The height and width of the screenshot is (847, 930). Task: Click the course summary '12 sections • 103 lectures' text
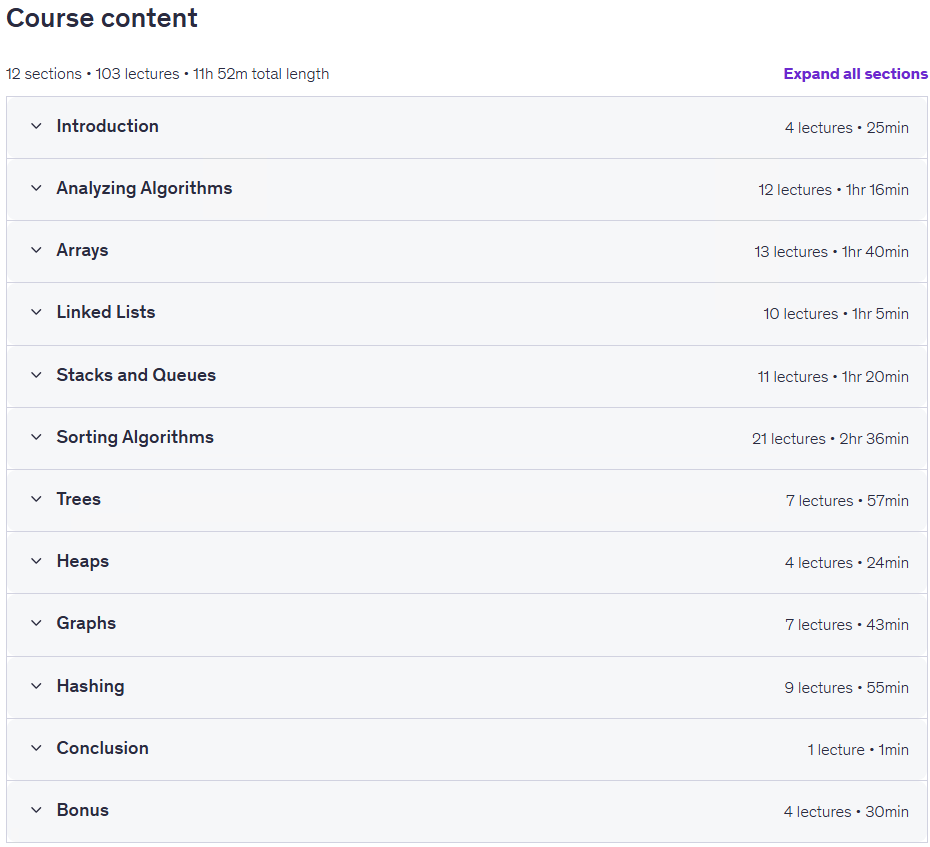coord(93,74)
